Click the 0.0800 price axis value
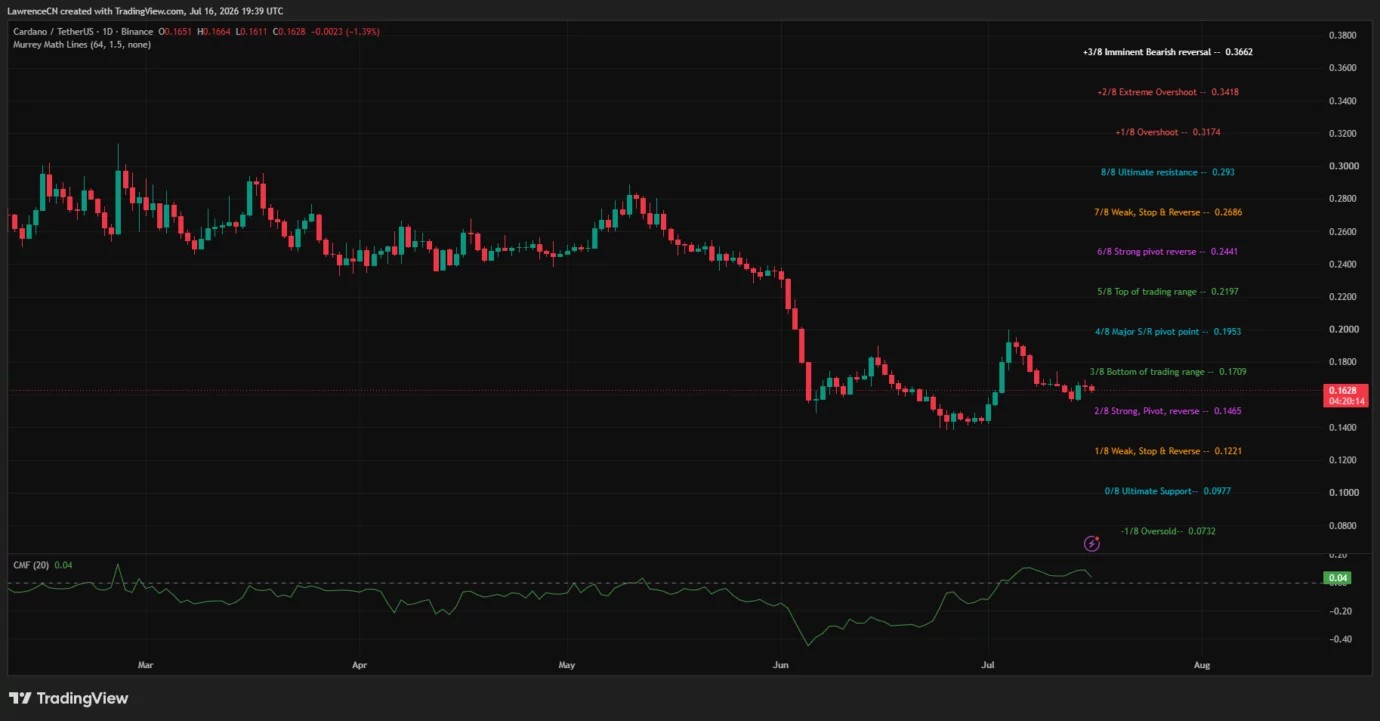The width and height of the screenshot is (1380, 721). (x=1341, y=525)
